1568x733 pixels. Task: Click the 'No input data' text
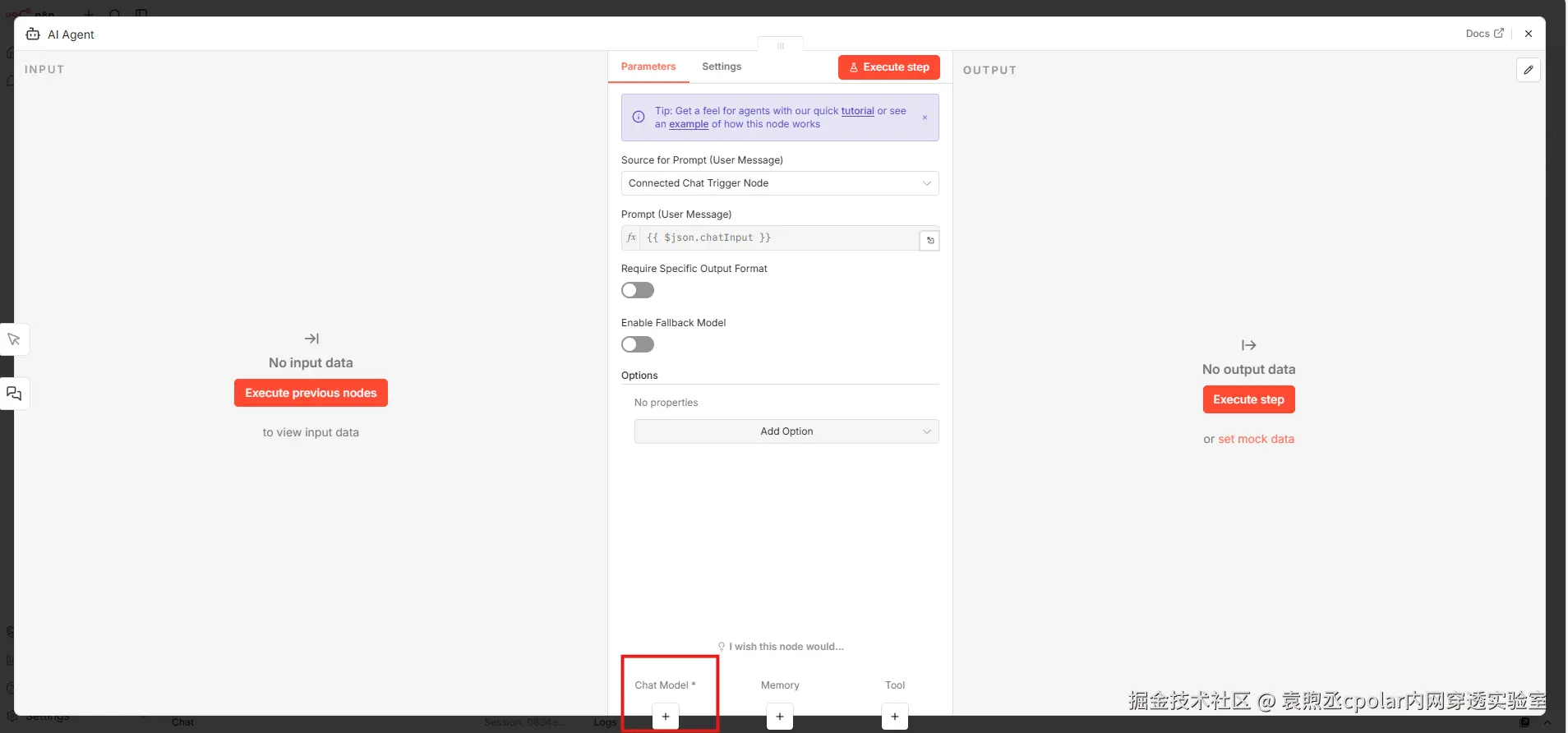point(311,362)
